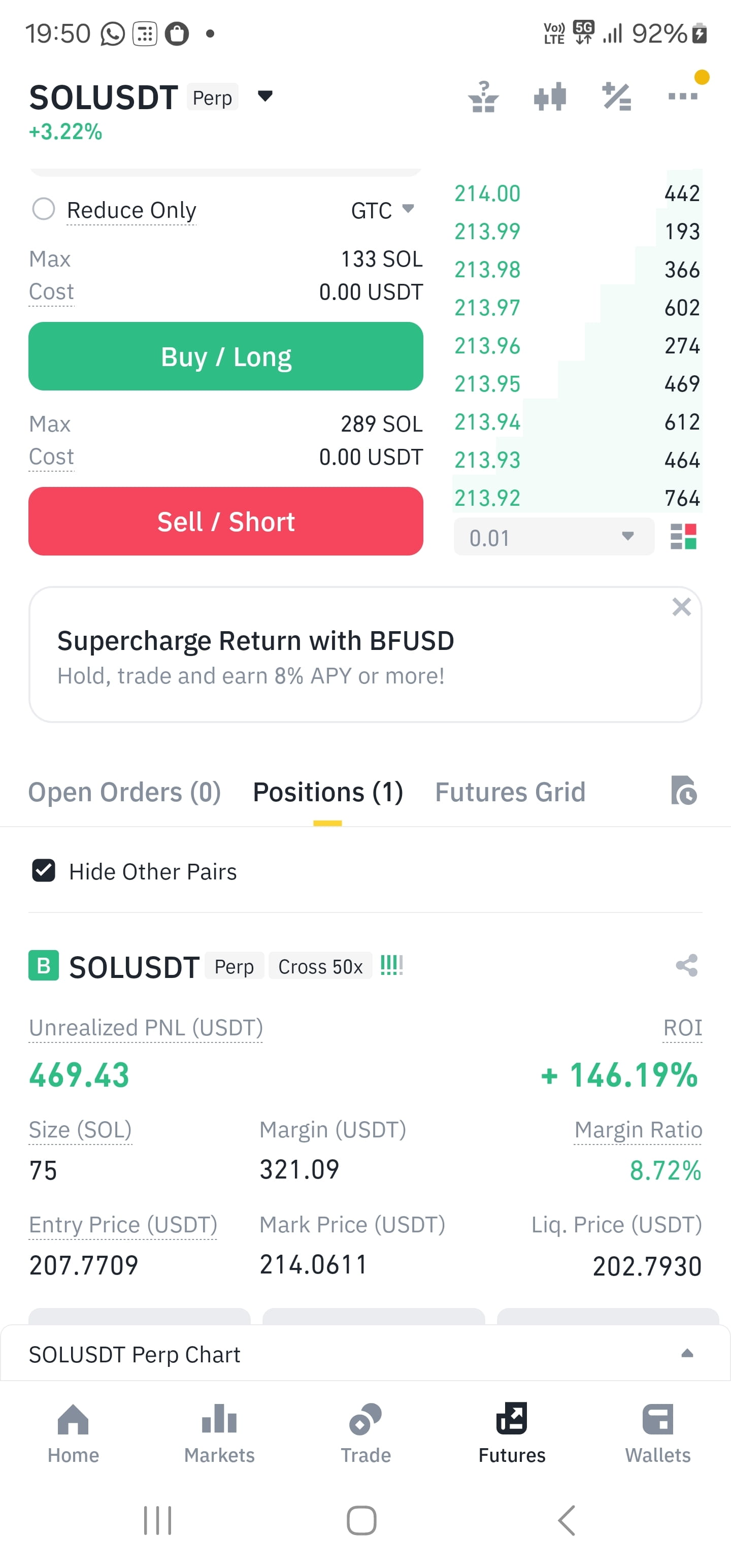
Task: Share the SOLUSDT position
Action: [686, 965]
